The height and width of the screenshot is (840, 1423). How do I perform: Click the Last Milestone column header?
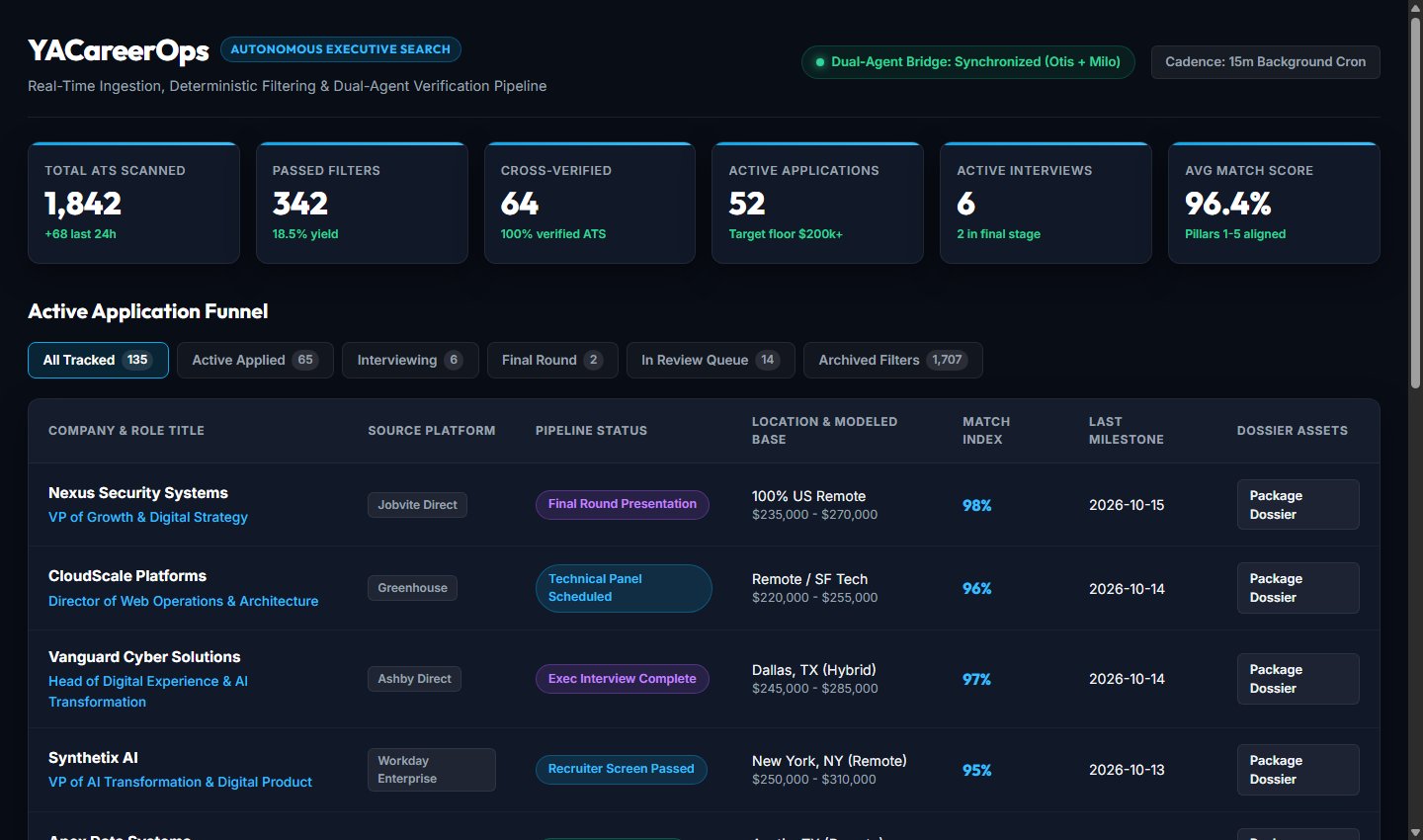point(1127,431)
